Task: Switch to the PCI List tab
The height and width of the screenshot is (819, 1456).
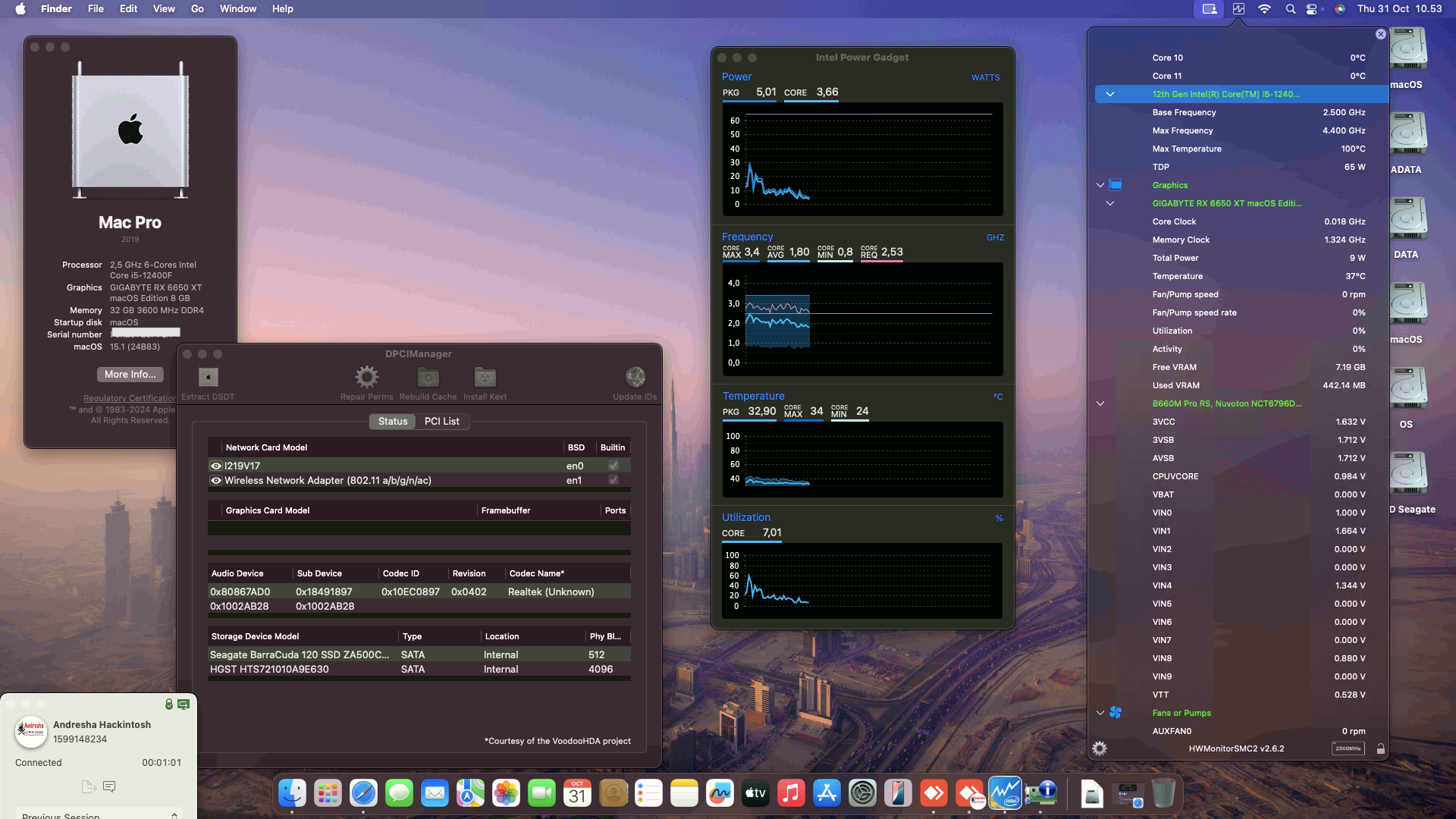Action: pyautogui.click(x=442, y=422)
